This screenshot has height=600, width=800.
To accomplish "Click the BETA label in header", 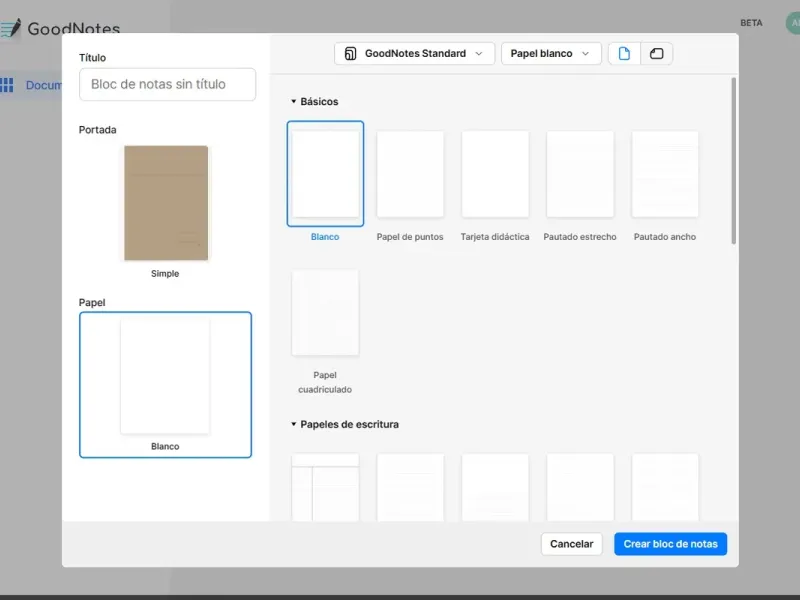I will [751, 23].
